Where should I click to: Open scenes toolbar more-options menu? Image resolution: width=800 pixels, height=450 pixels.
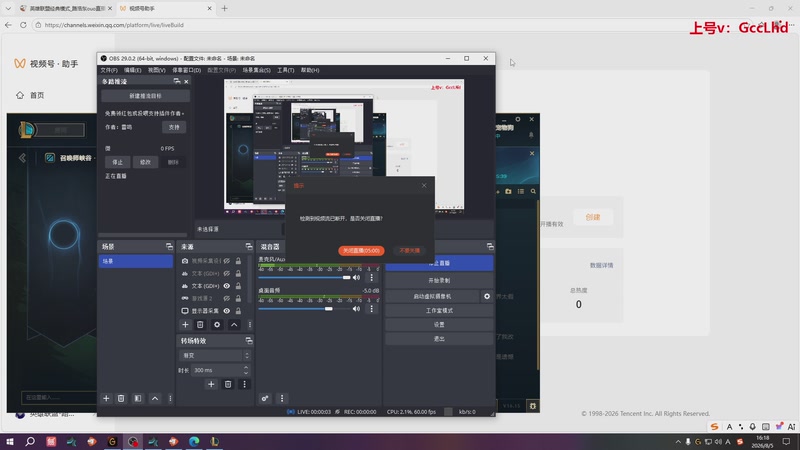[170, 398]
